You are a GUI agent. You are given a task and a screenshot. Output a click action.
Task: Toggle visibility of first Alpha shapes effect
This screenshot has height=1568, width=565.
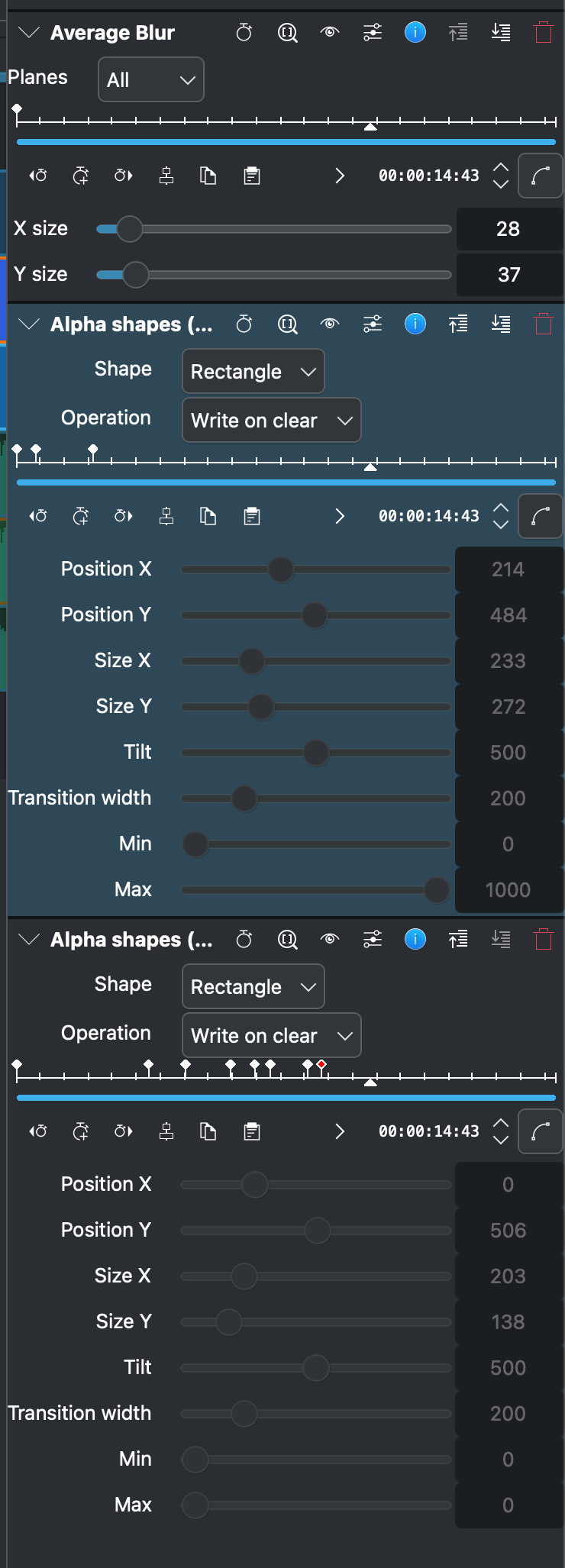(330, 324)
